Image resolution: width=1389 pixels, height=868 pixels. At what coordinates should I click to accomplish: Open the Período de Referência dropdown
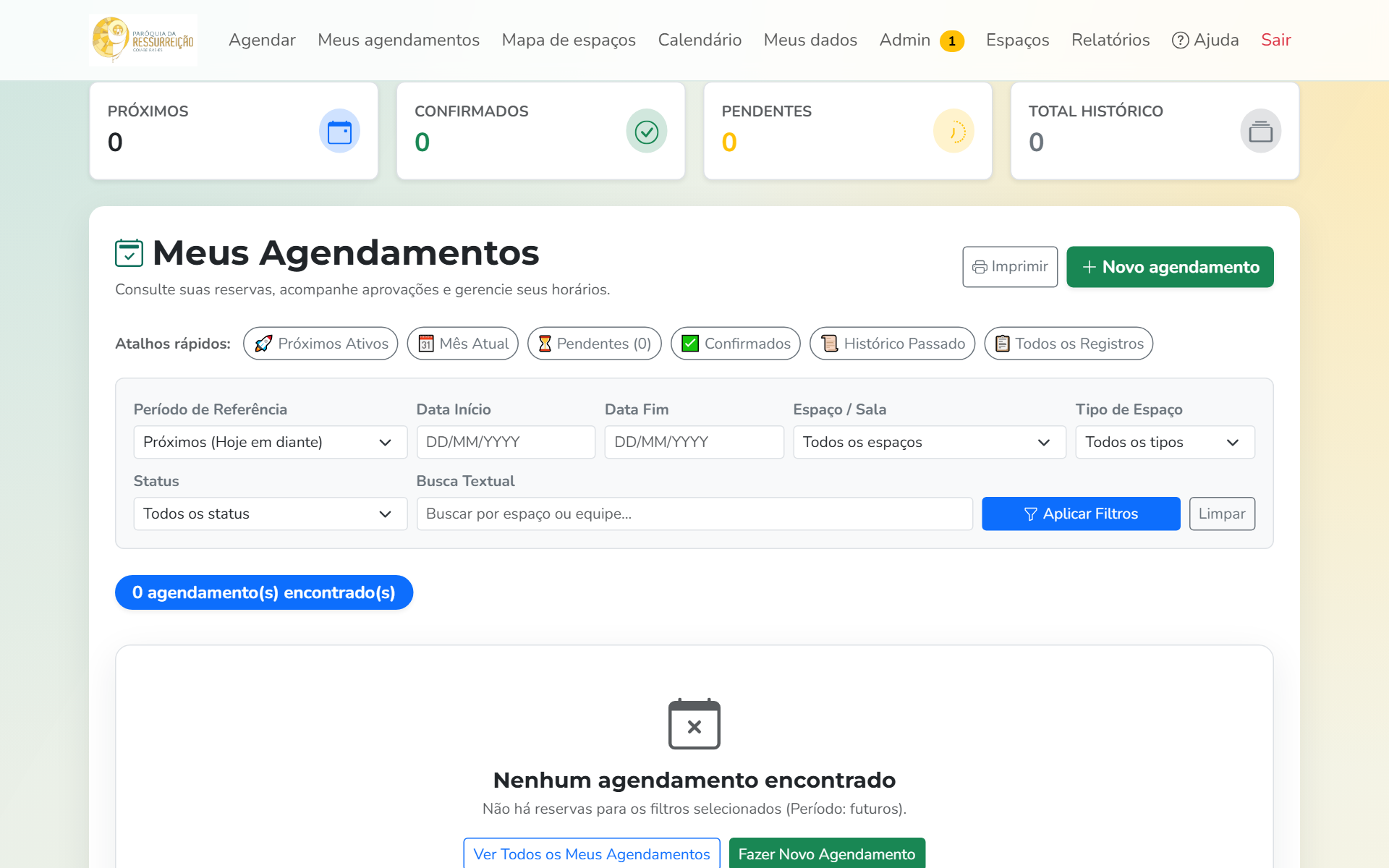271,442
